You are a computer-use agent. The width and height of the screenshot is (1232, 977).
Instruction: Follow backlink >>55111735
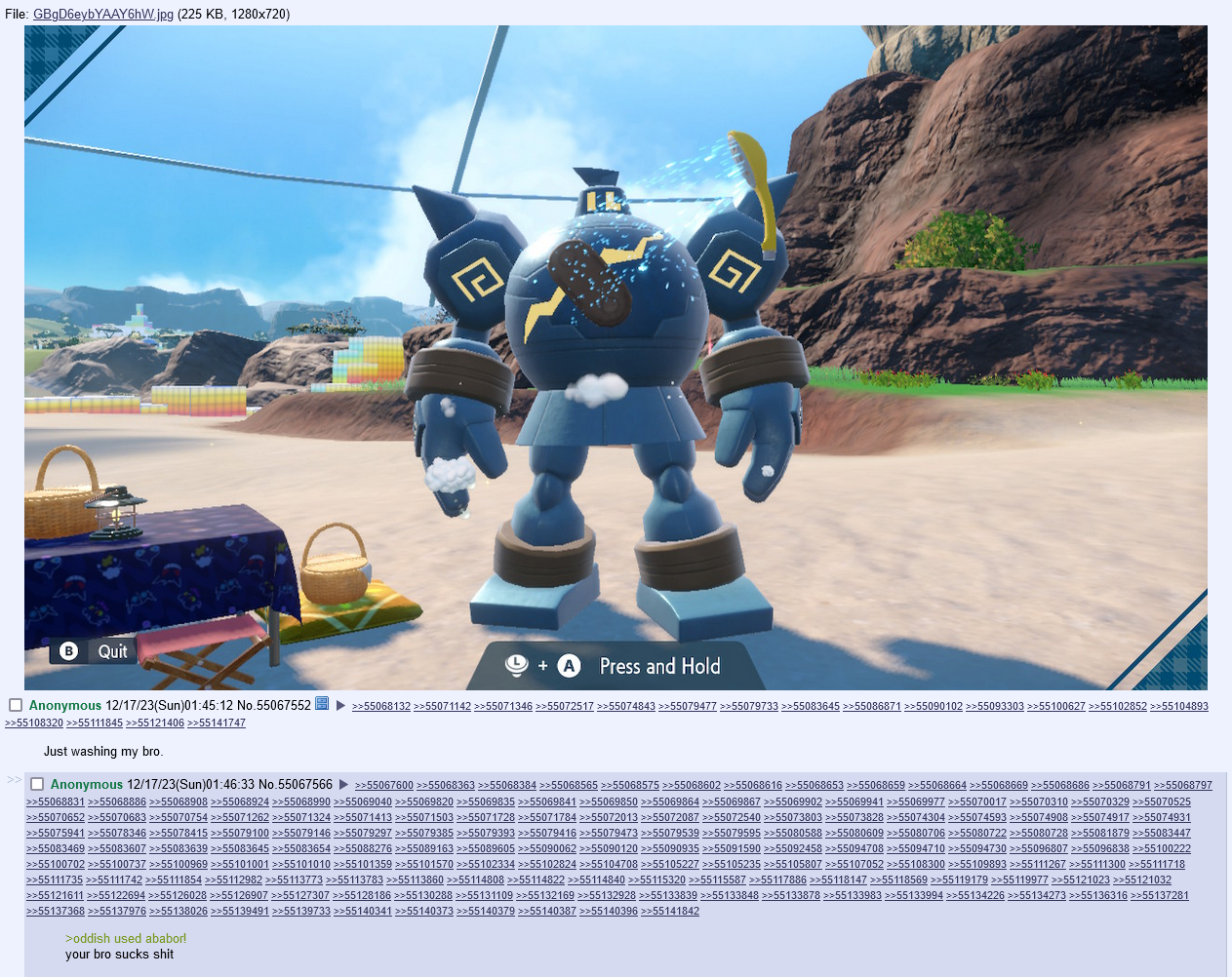coord(55,879)
